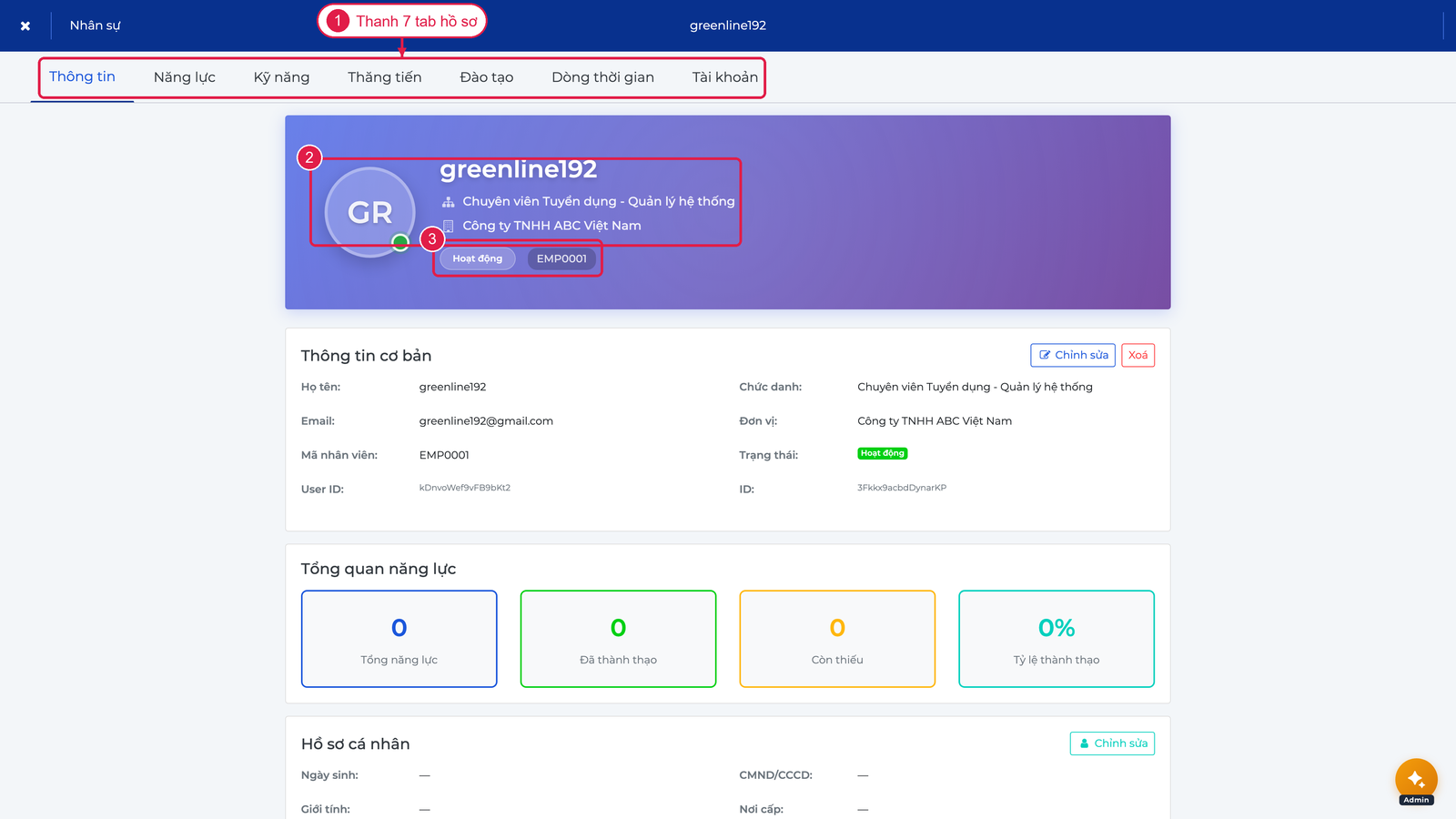
Task: Edit personal profile with teal Chỉnh sửa button
Action: click(x=1112, y=743)
